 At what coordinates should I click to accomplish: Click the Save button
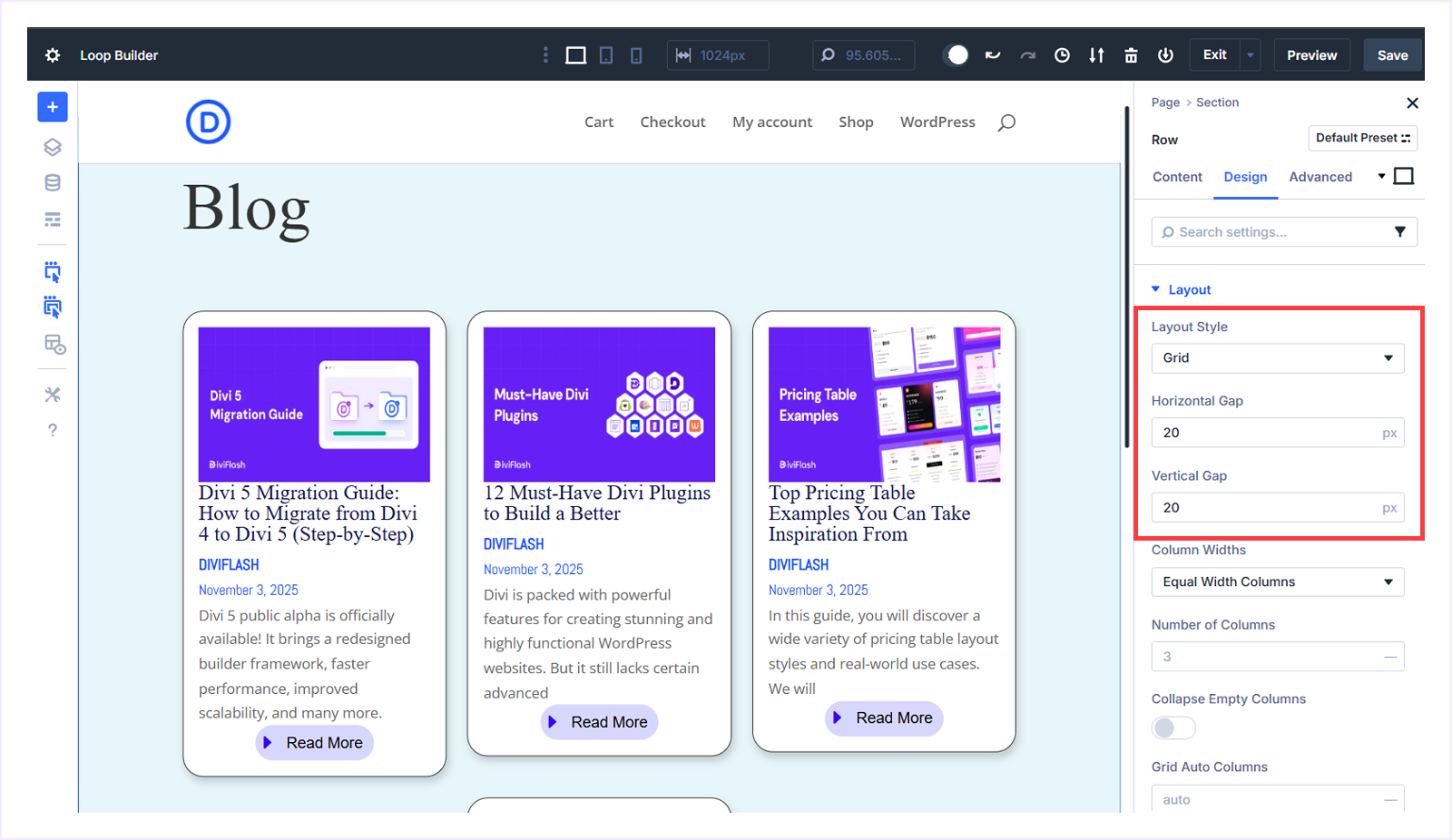(x=1392, y=55)
